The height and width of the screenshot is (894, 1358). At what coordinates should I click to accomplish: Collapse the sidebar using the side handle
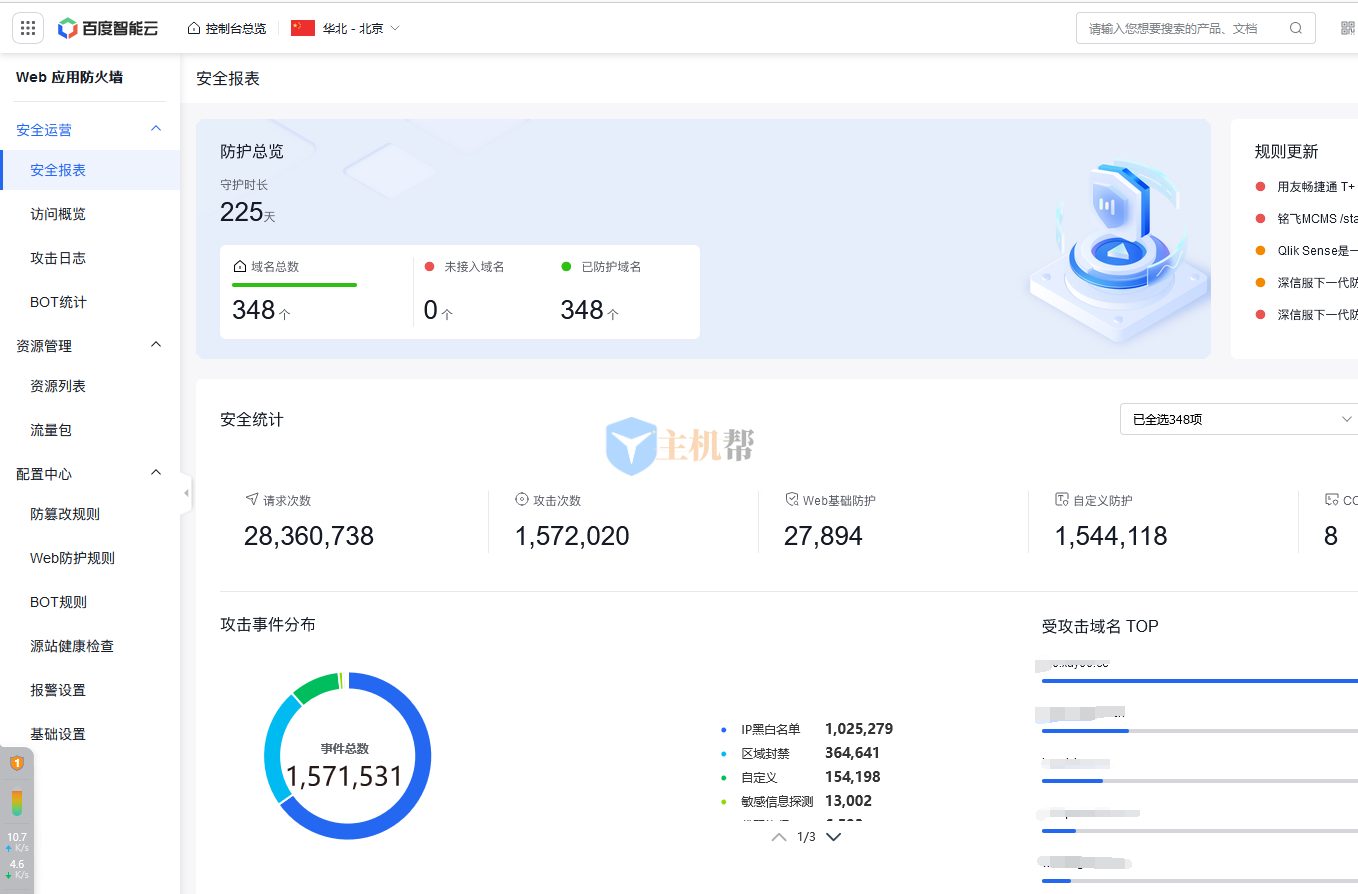(x=186, y=493)
